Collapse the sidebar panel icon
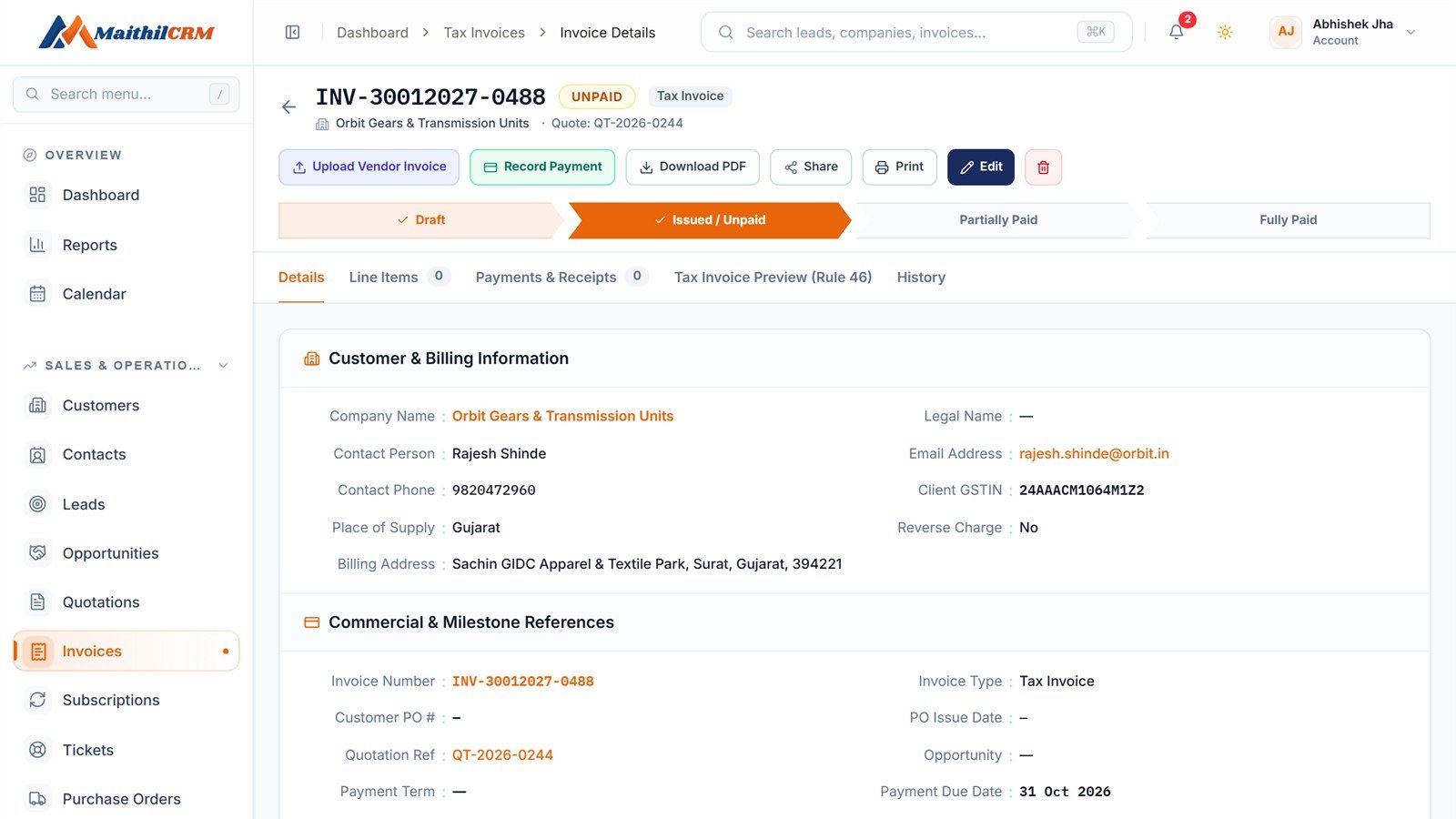Image resolution: width=1456 pixels, height=819 pixels. pyautogui.click(x=292, y=33)
